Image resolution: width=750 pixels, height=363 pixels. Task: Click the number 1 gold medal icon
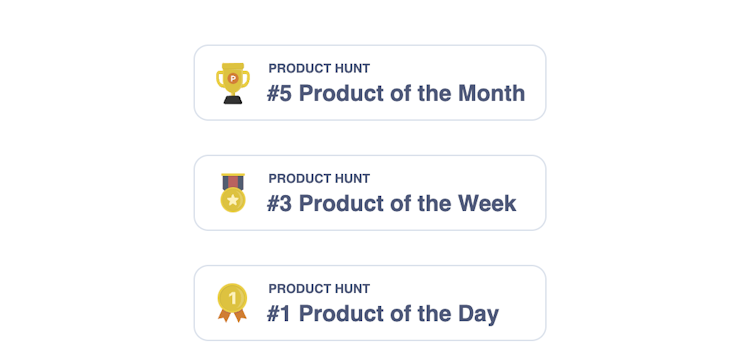point(232,303)
